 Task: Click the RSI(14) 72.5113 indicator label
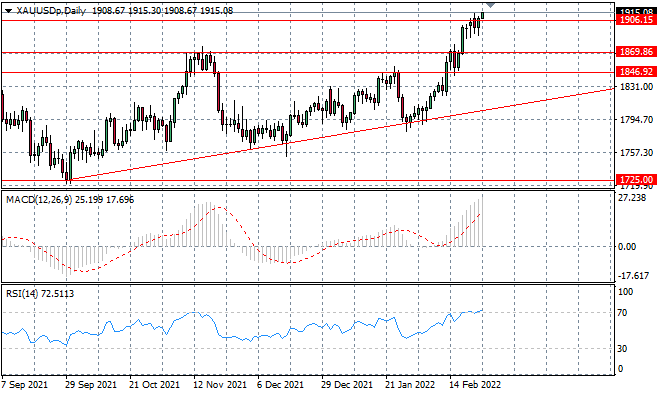point(40,293)
